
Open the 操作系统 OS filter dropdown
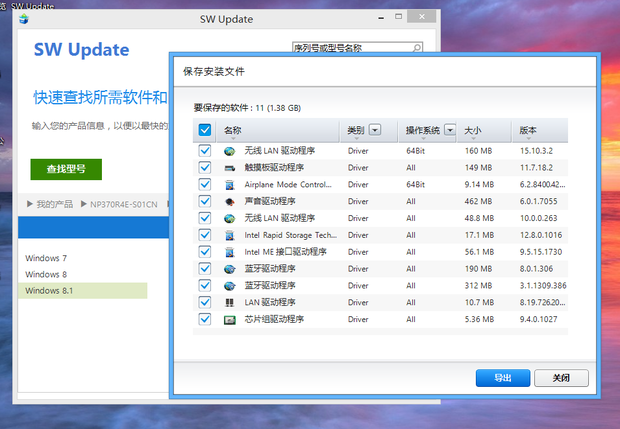click(x=450, y=130)
